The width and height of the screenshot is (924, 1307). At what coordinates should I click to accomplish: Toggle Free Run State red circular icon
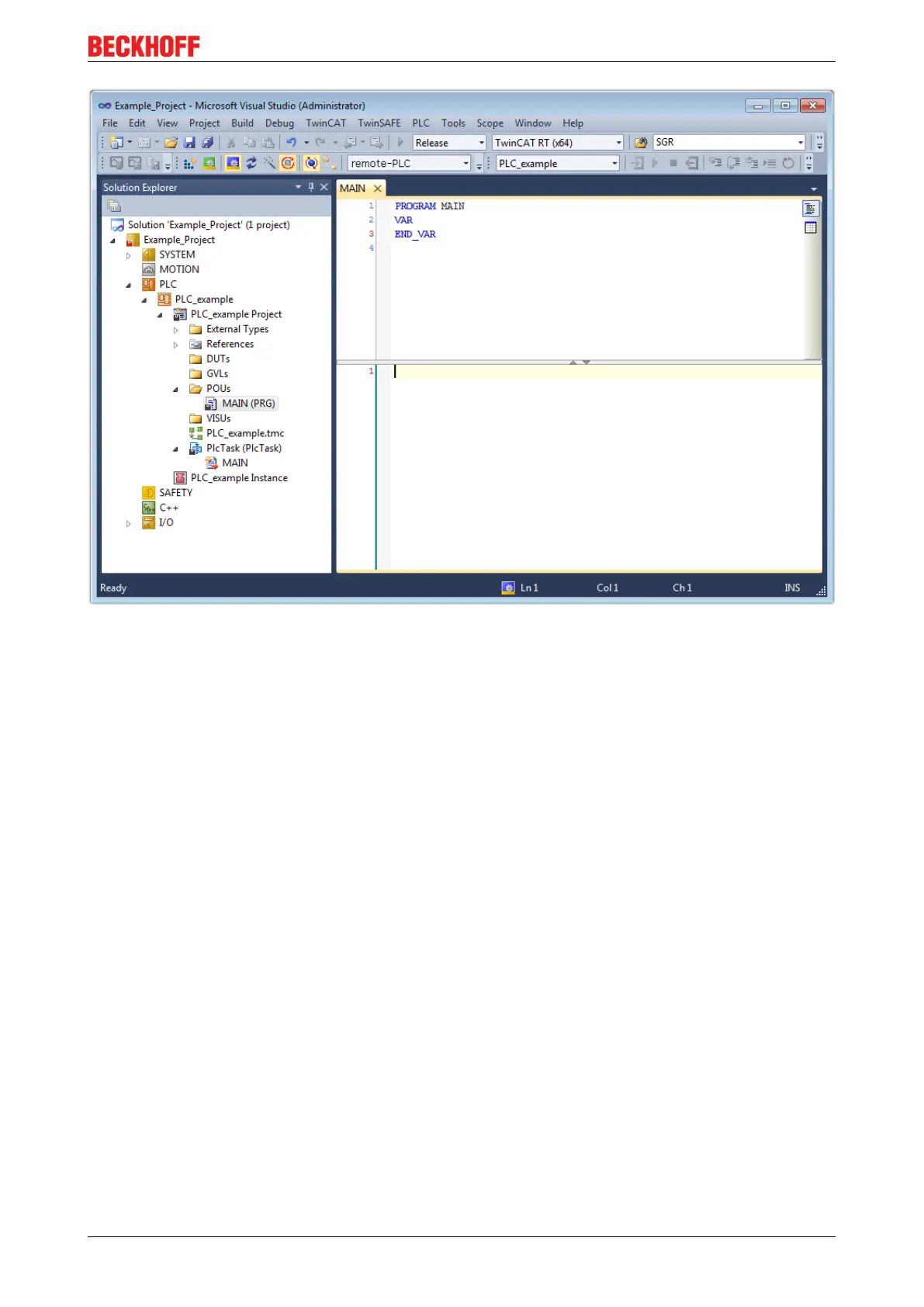click(x=288, y=163)
